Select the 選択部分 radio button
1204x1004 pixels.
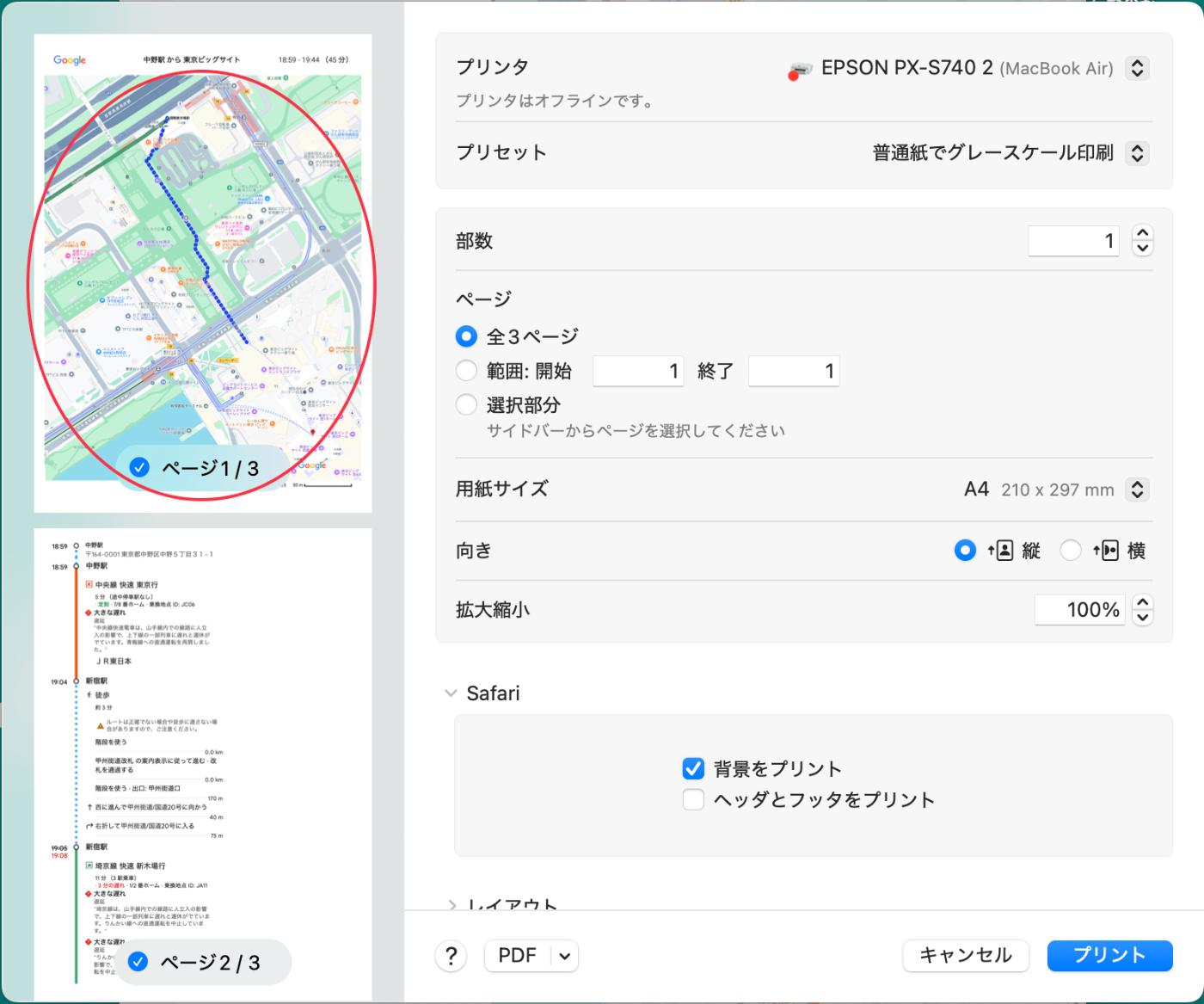click(466, 404)
